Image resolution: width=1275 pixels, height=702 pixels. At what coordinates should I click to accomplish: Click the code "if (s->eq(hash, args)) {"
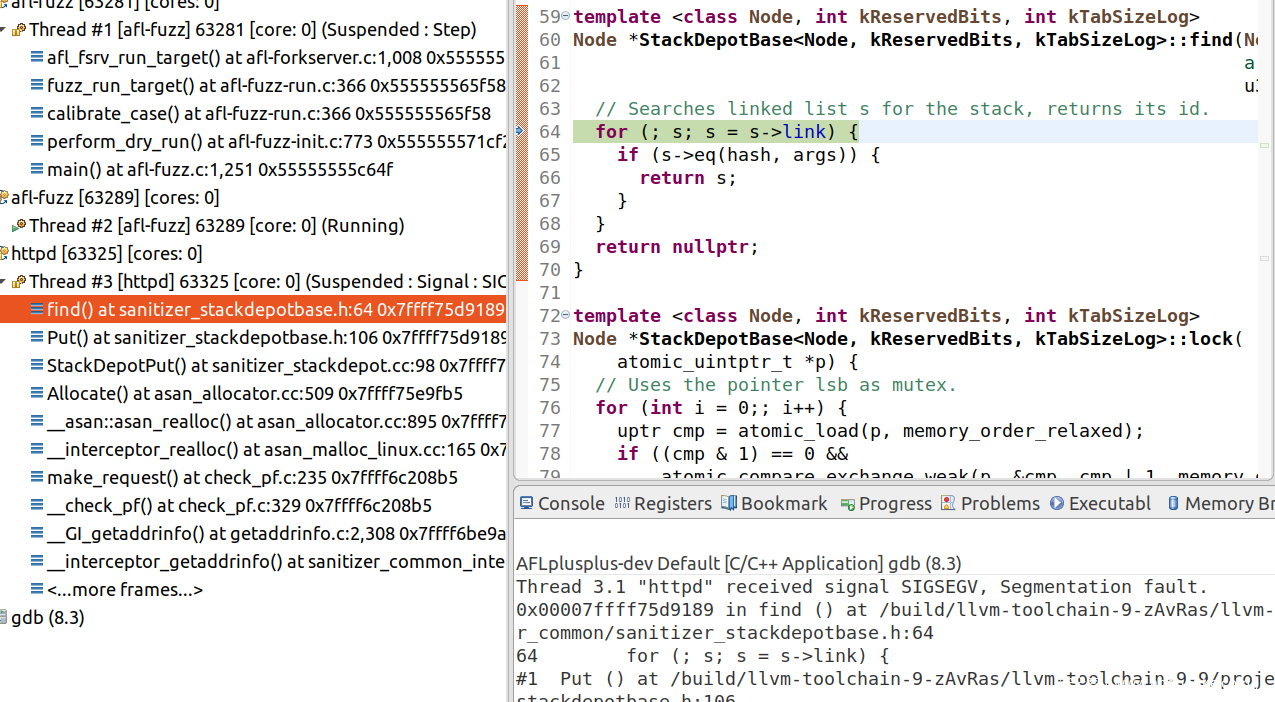748,154
